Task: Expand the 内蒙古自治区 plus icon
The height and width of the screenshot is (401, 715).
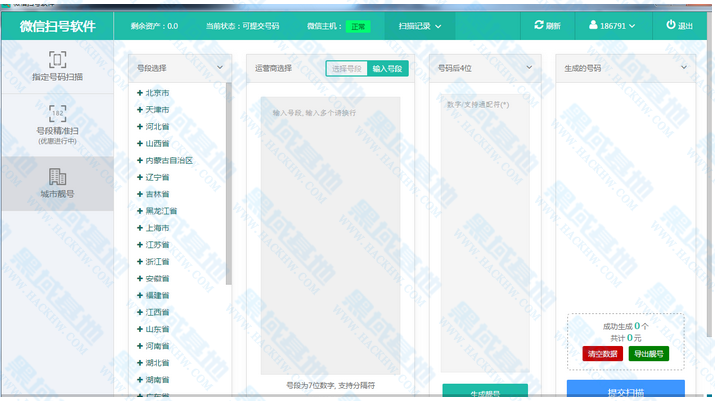Action: 140,160
